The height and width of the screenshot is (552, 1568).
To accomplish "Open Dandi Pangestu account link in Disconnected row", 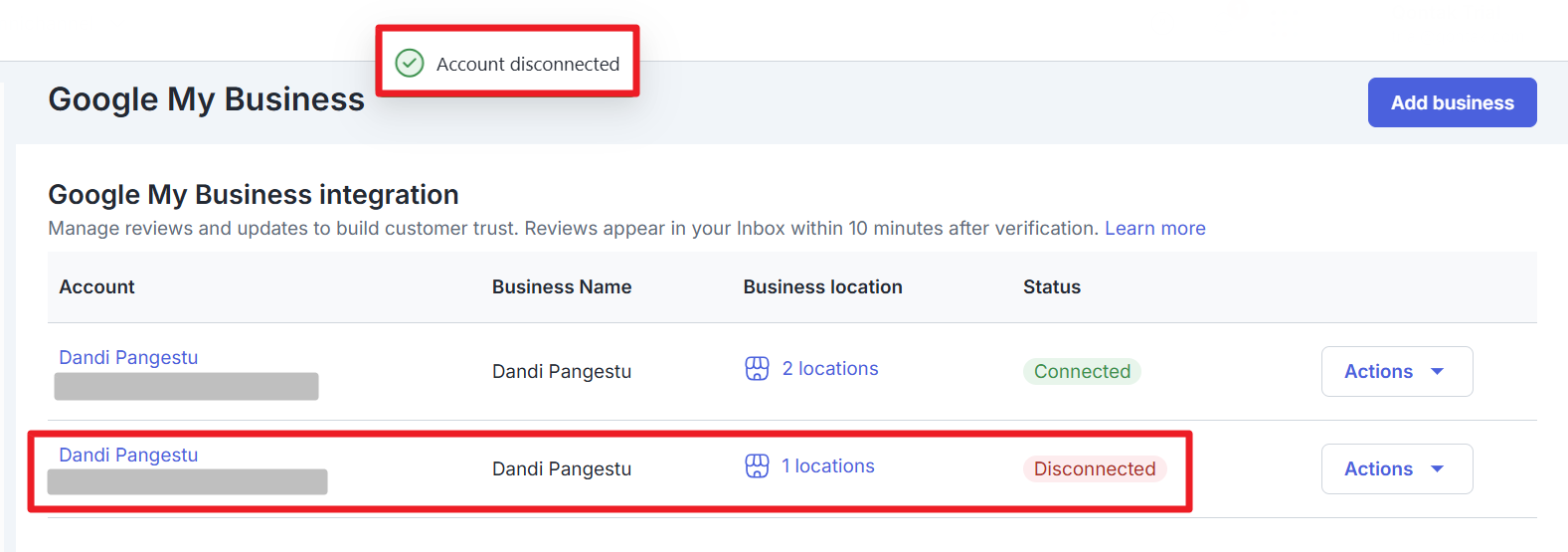I will point(128,455).
